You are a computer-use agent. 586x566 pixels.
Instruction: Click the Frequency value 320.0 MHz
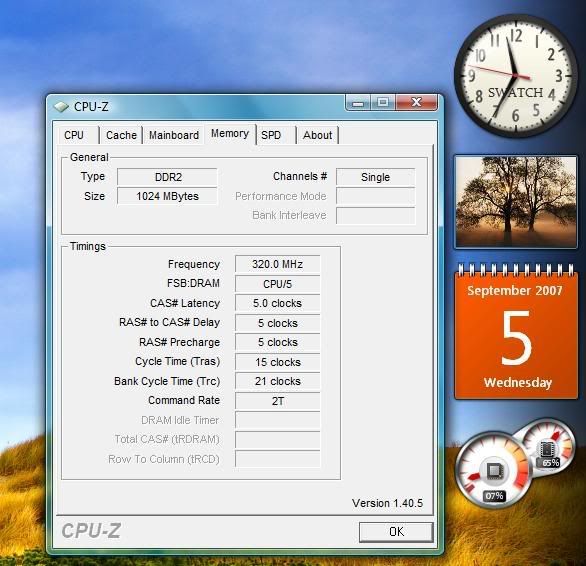click(x=277, y=264)
